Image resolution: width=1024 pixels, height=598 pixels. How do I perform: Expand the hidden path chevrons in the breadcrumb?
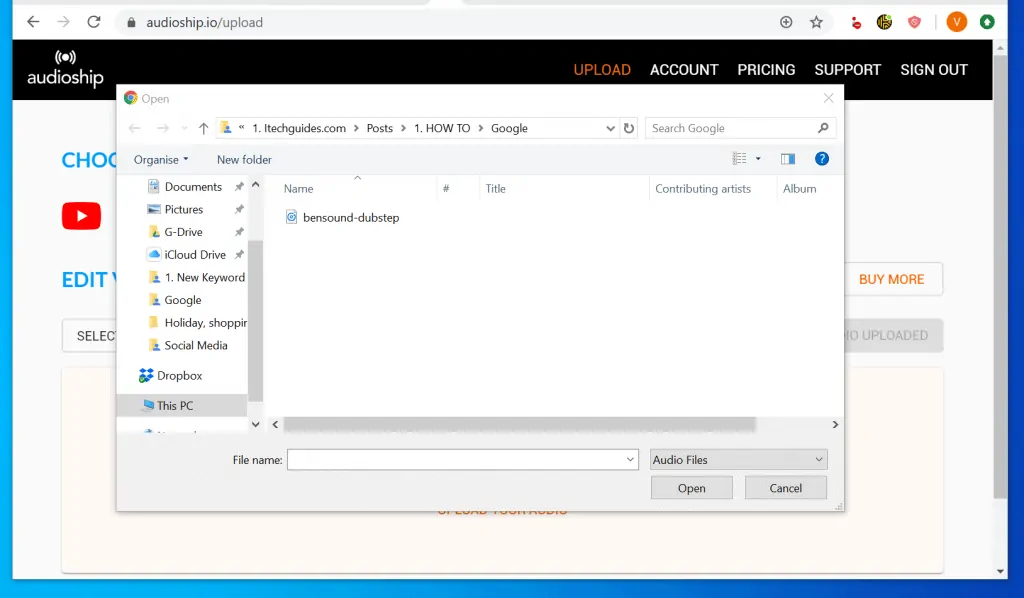click(x=241, y=128)
